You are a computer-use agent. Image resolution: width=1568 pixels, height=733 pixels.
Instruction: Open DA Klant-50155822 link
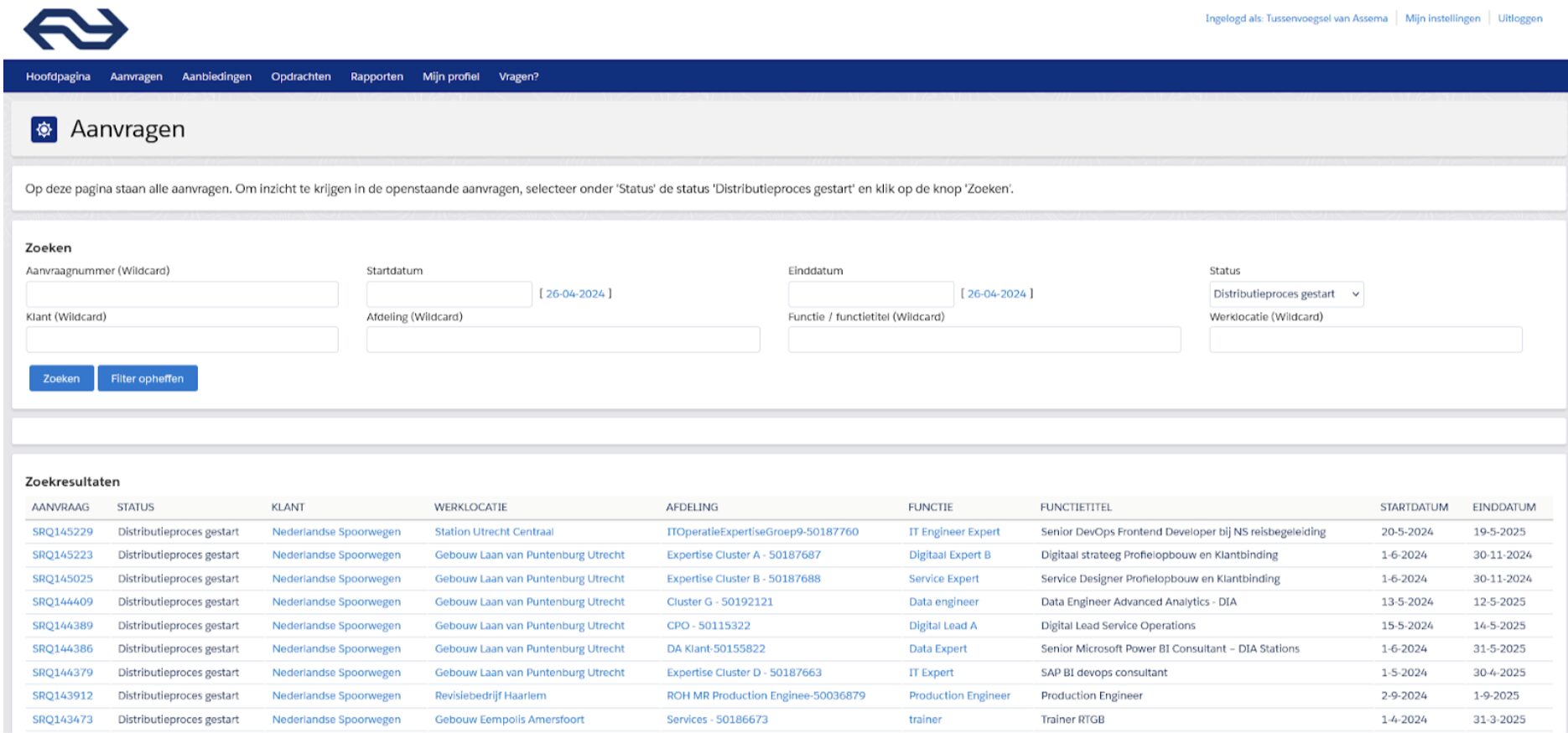(716, 649)
